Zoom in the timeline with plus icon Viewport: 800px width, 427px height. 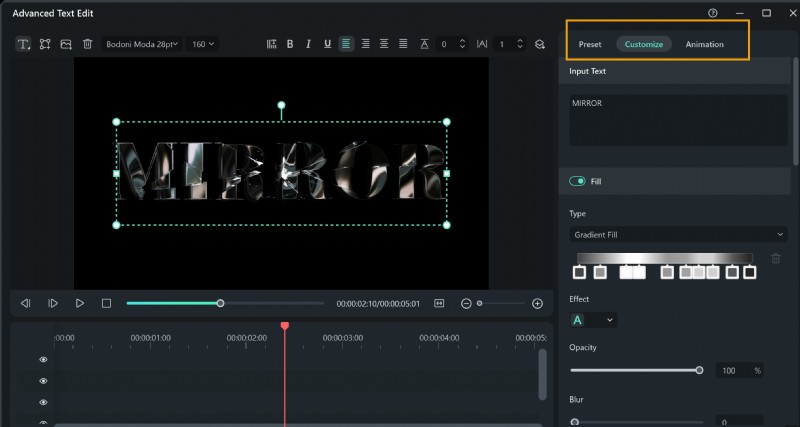[x=537, y=304]
